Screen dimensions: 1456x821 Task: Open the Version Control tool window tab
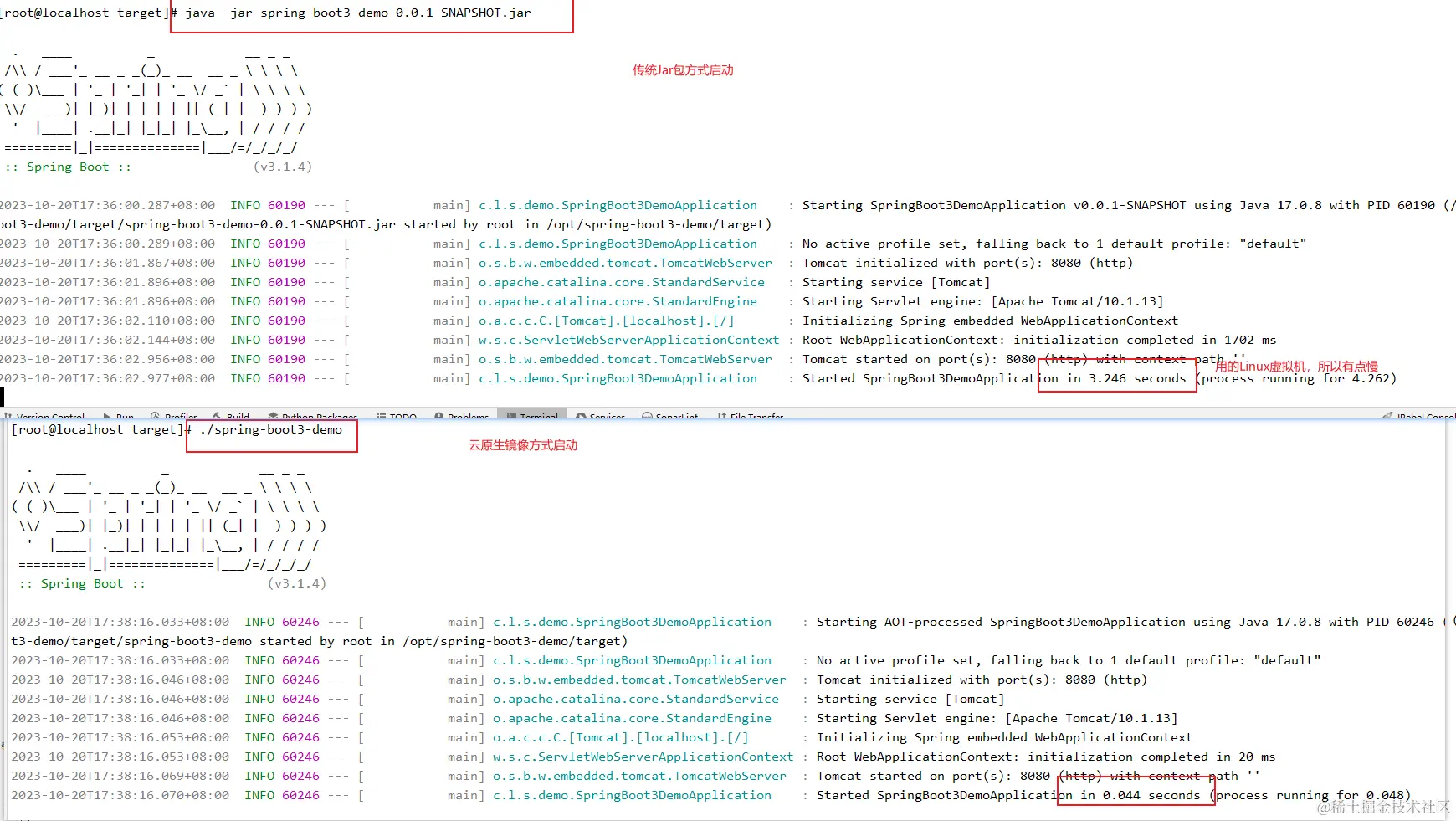tap(44, 416)
